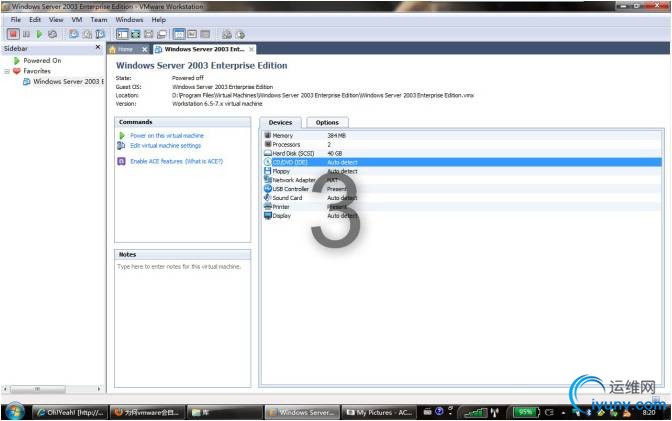The height and width of the screenshot is (421, 672).
Task: Select Powered On in the sidebar
Action: (42, 60)
